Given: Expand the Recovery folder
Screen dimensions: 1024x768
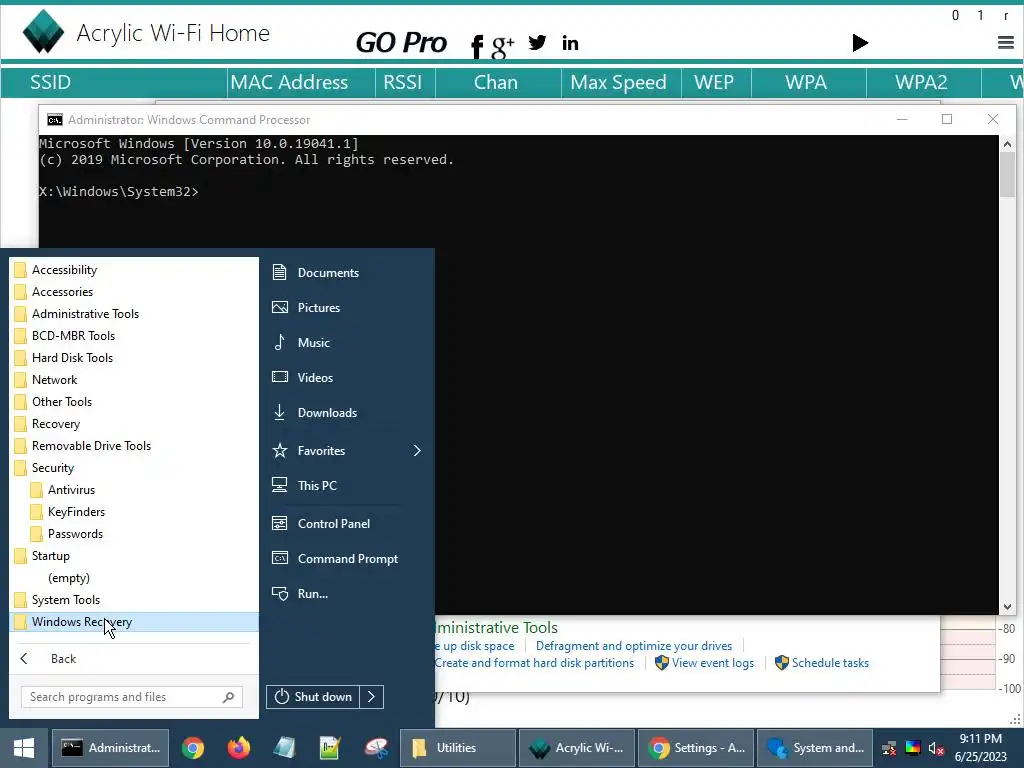Looking at the screenshot, I should (x=134, y=424).
